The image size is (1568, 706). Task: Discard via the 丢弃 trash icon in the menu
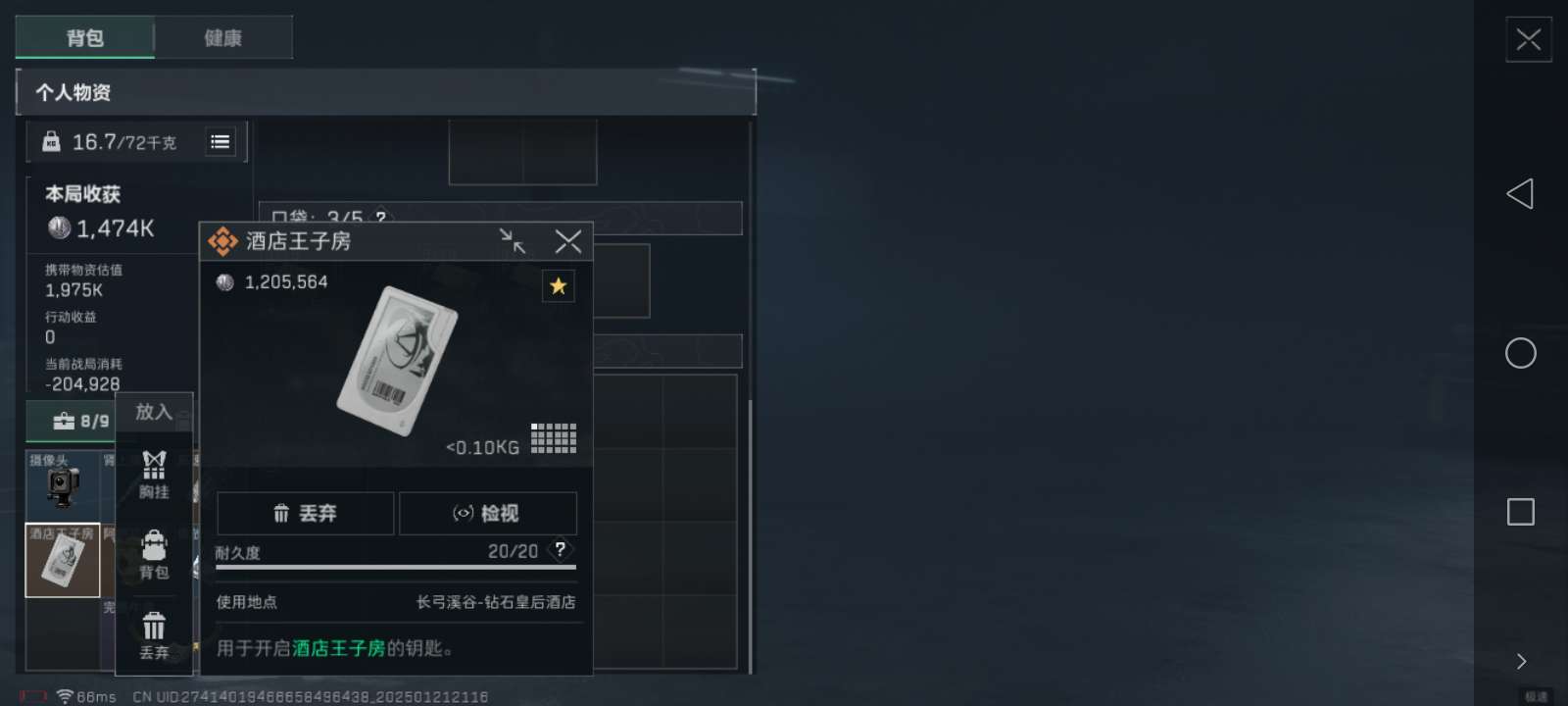tap(154, 635)
